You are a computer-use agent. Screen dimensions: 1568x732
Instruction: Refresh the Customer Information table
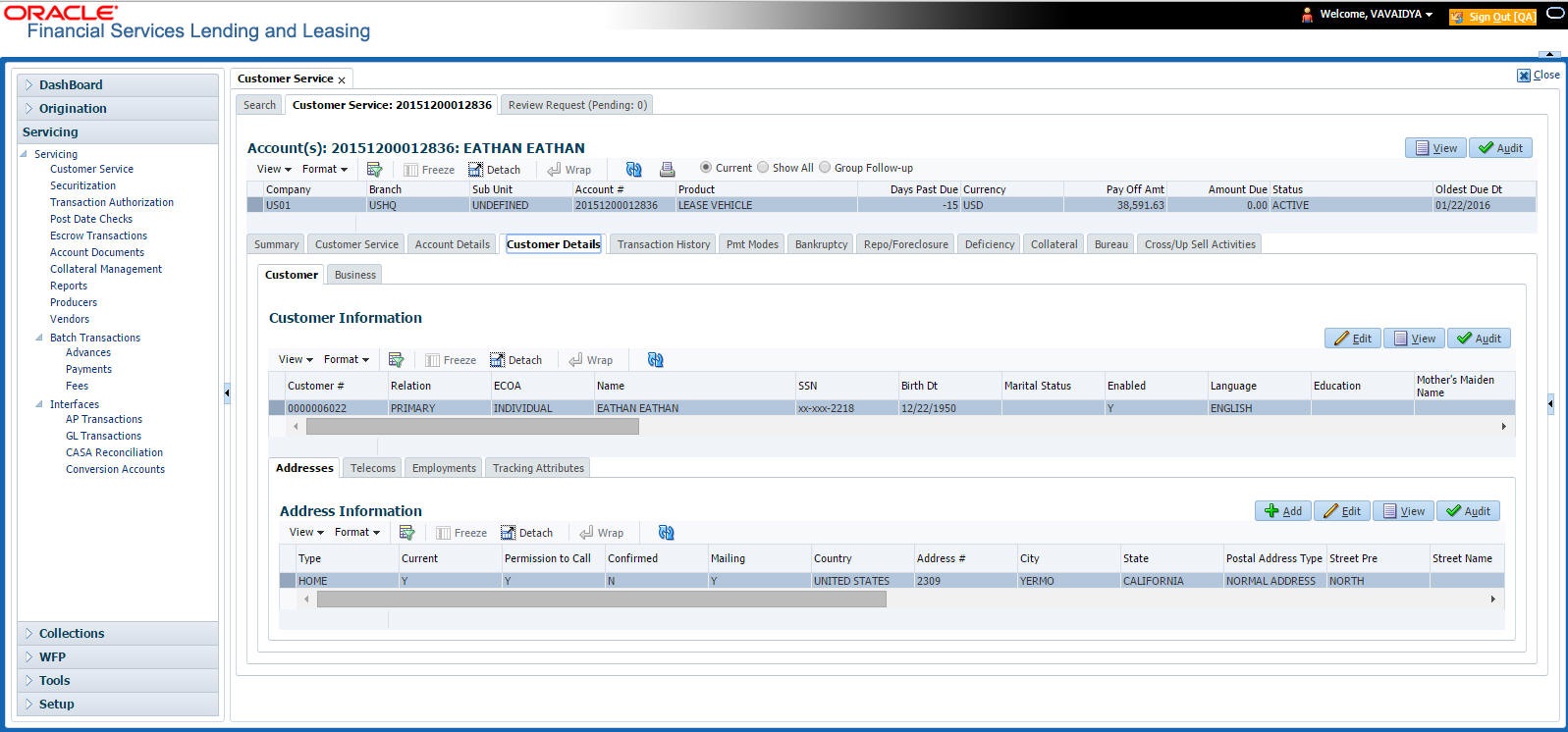click(x=655, y=360)
